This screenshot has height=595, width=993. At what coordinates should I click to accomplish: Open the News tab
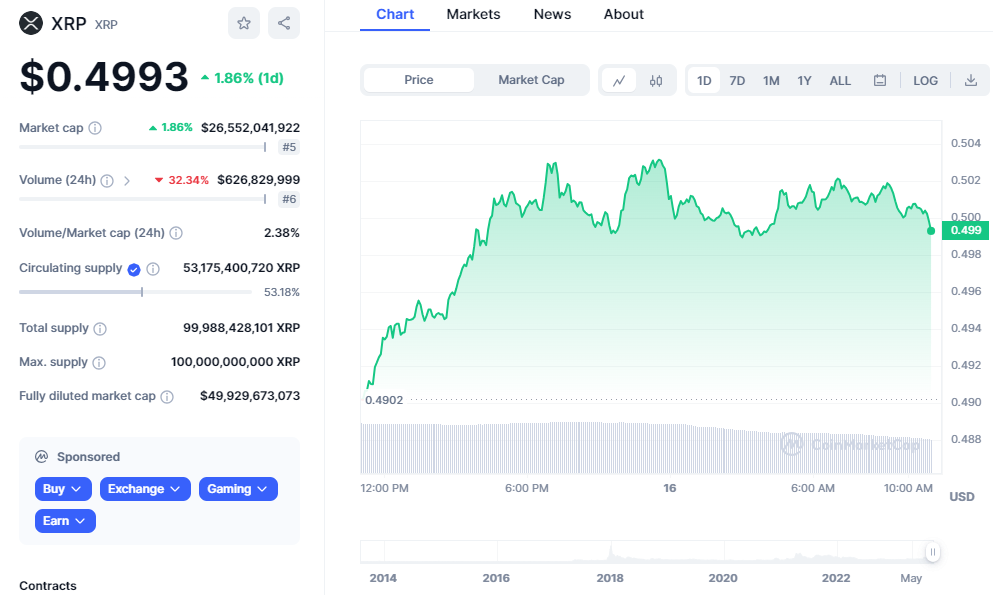[552, 15]
